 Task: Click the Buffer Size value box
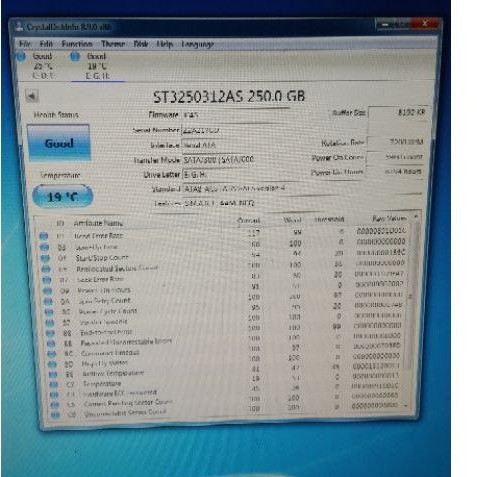point(398,113)
